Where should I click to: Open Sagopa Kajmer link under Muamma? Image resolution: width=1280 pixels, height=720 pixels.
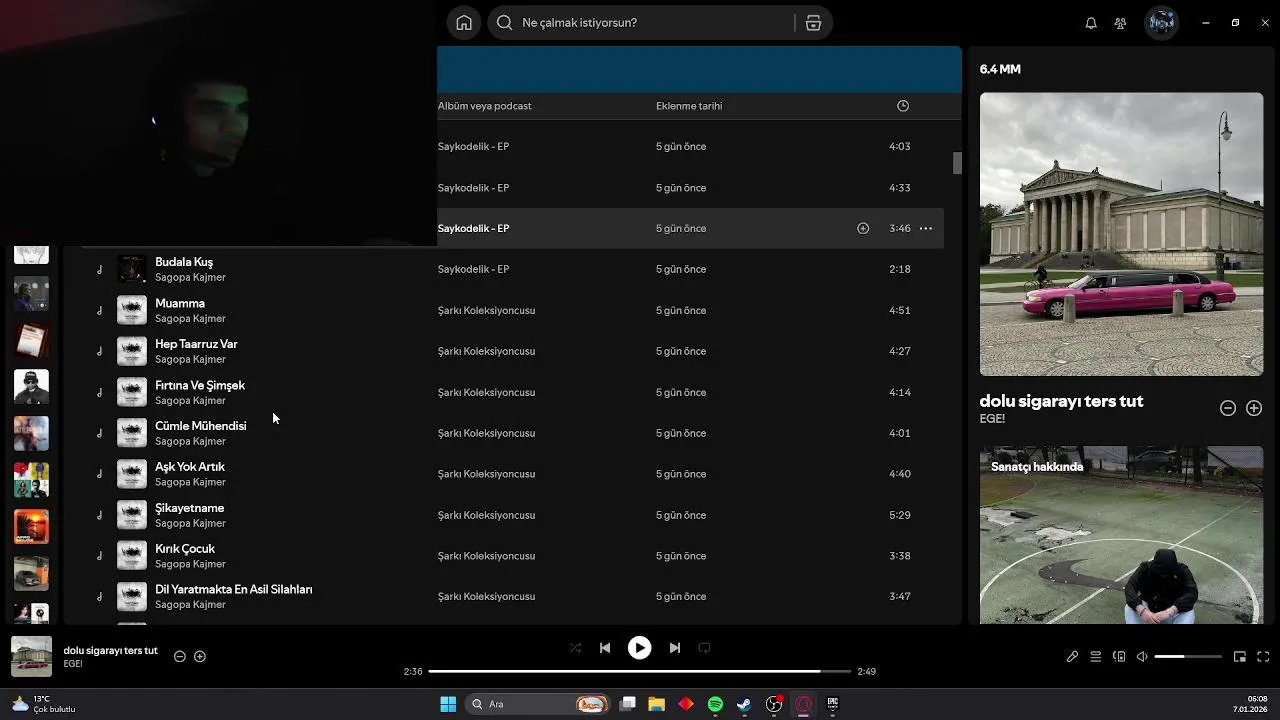click(190, 319)
